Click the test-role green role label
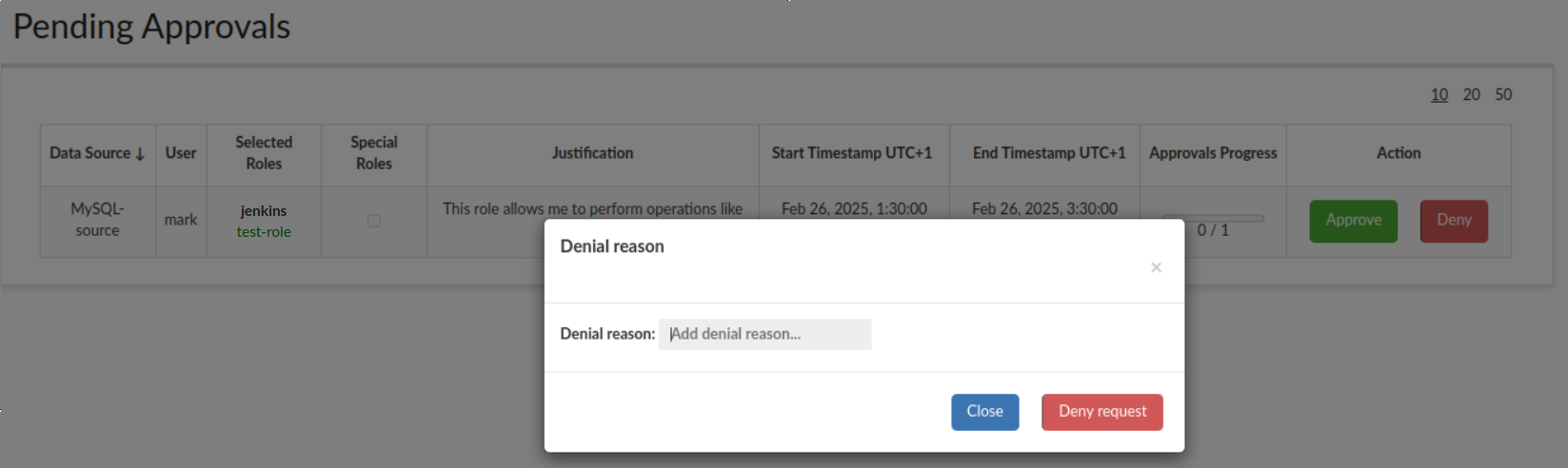Screen dimensions: 1568x468 pos(264,232)
